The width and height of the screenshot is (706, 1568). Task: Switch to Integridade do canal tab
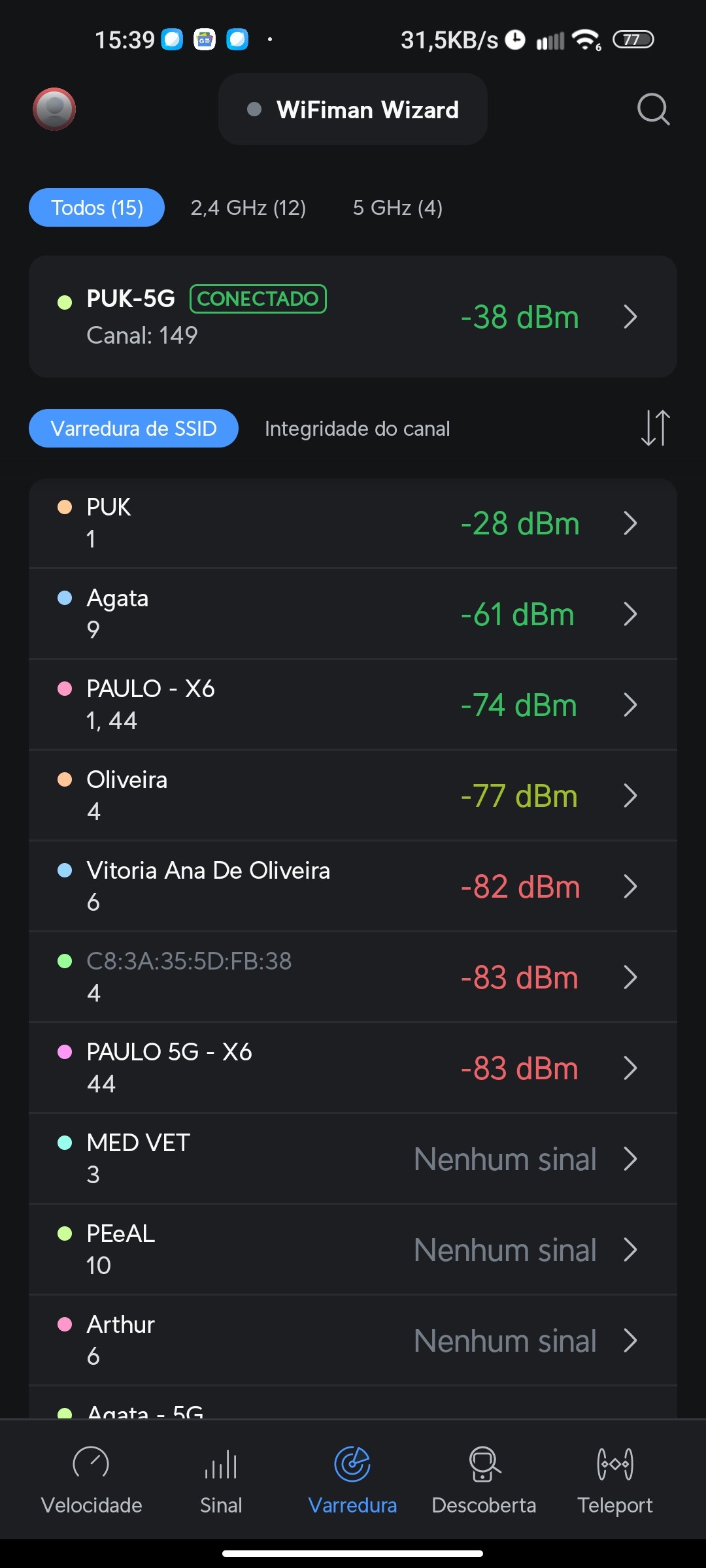[x=357, y=429]
